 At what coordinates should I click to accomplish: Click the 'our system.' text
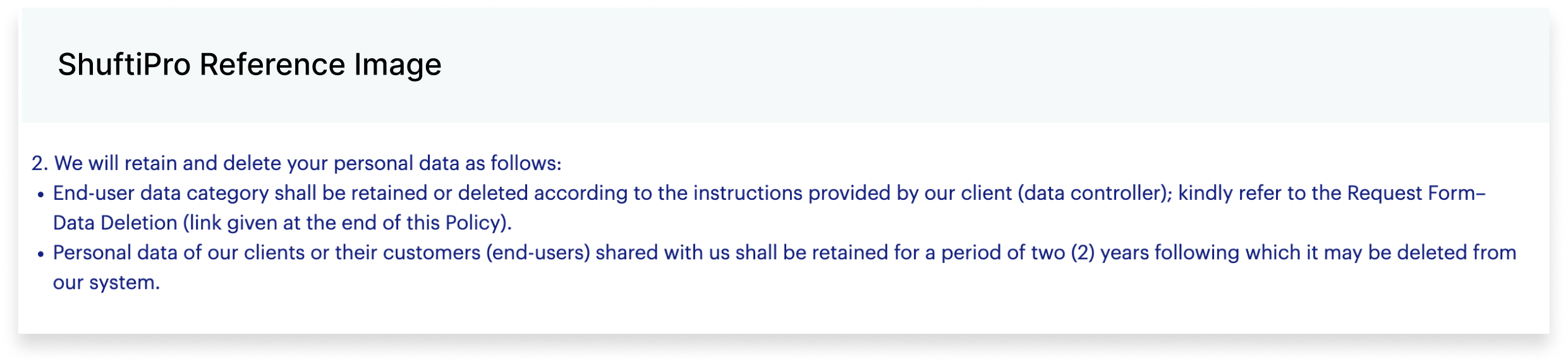(x=106, y=283)
